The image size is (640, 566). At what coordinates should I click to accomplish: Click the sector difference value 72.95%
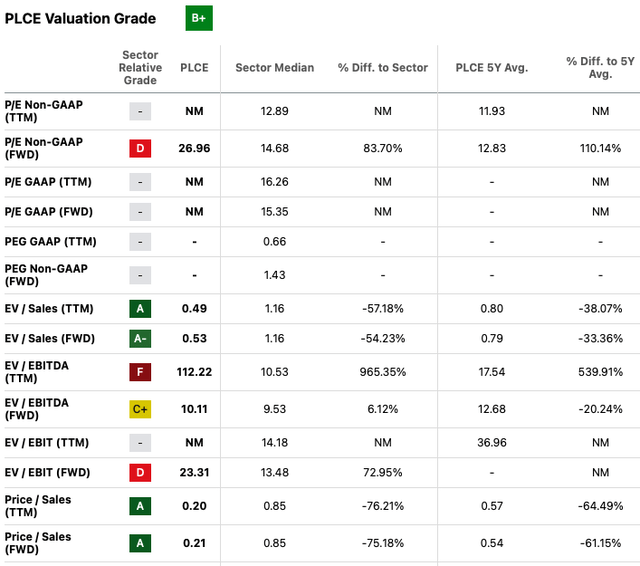[x=383, y=472]
